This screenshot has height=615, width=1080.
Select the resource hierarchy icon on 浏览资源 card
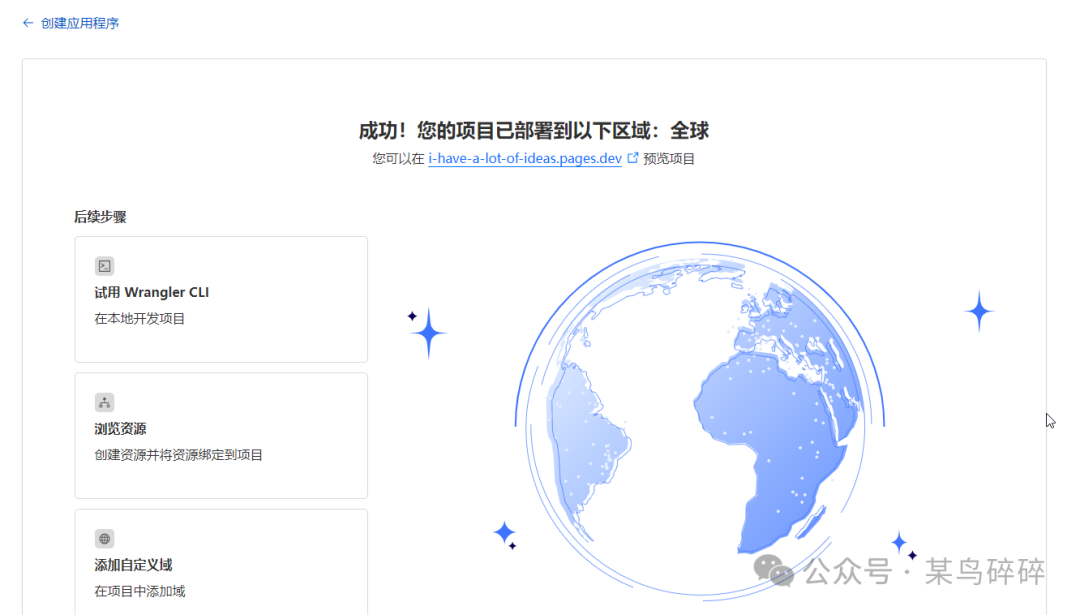103,402
